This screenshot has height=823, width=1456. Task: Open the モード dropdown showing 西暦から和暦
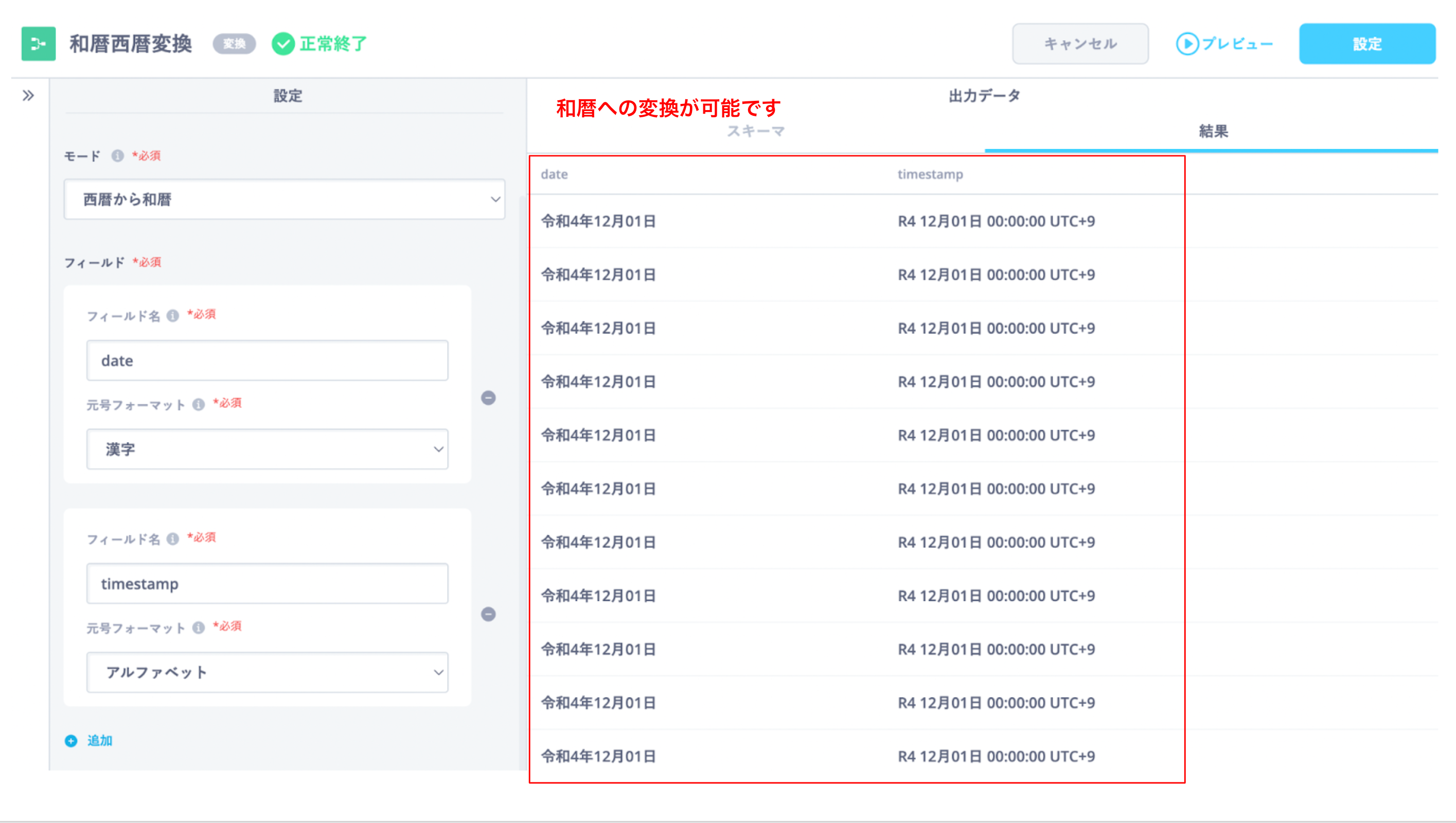(x=285, y=199)
